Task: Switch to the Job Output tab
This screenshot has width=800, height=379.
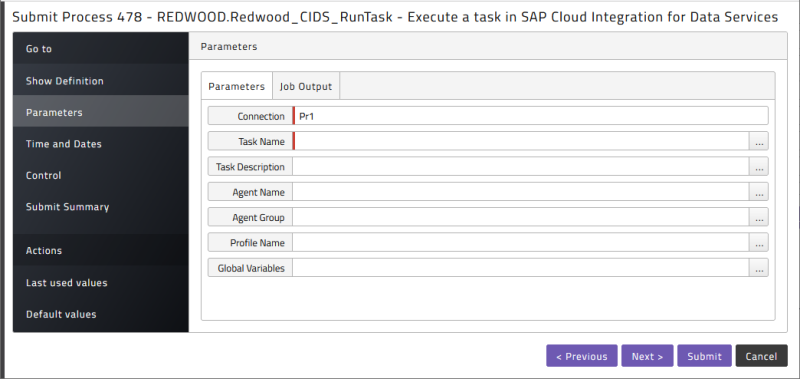Action: point(306,86)
